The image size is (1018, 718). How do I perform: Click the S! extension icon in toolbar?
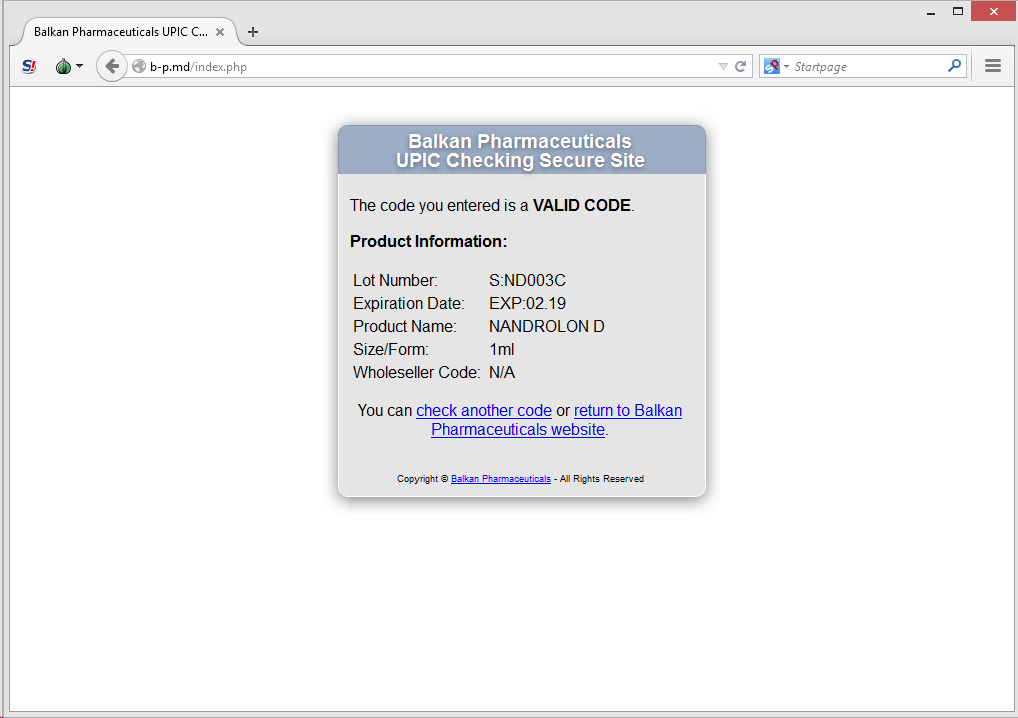coord(29,66)
